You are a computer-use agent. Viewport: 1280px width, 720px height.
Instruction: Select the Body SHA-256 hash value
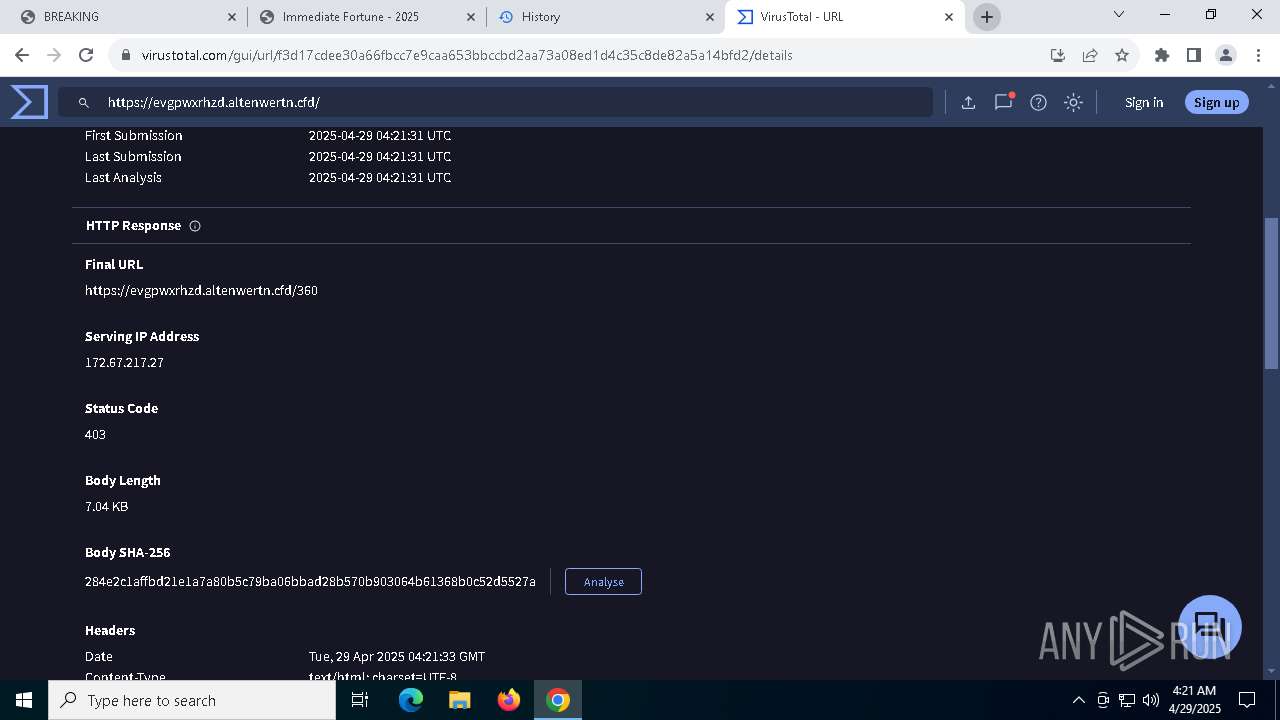point(310,582)
